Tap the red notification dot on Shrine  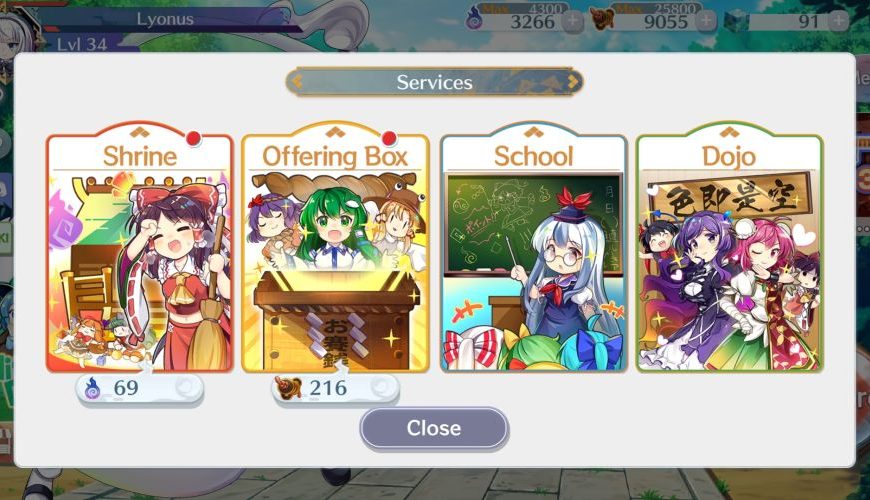tap(193, 138)
